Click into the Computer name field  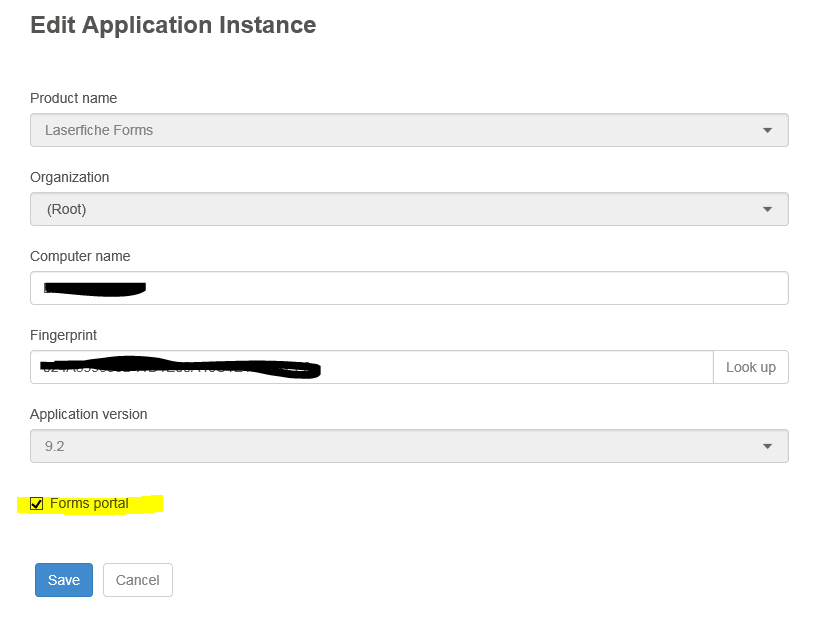coord(409,288)
